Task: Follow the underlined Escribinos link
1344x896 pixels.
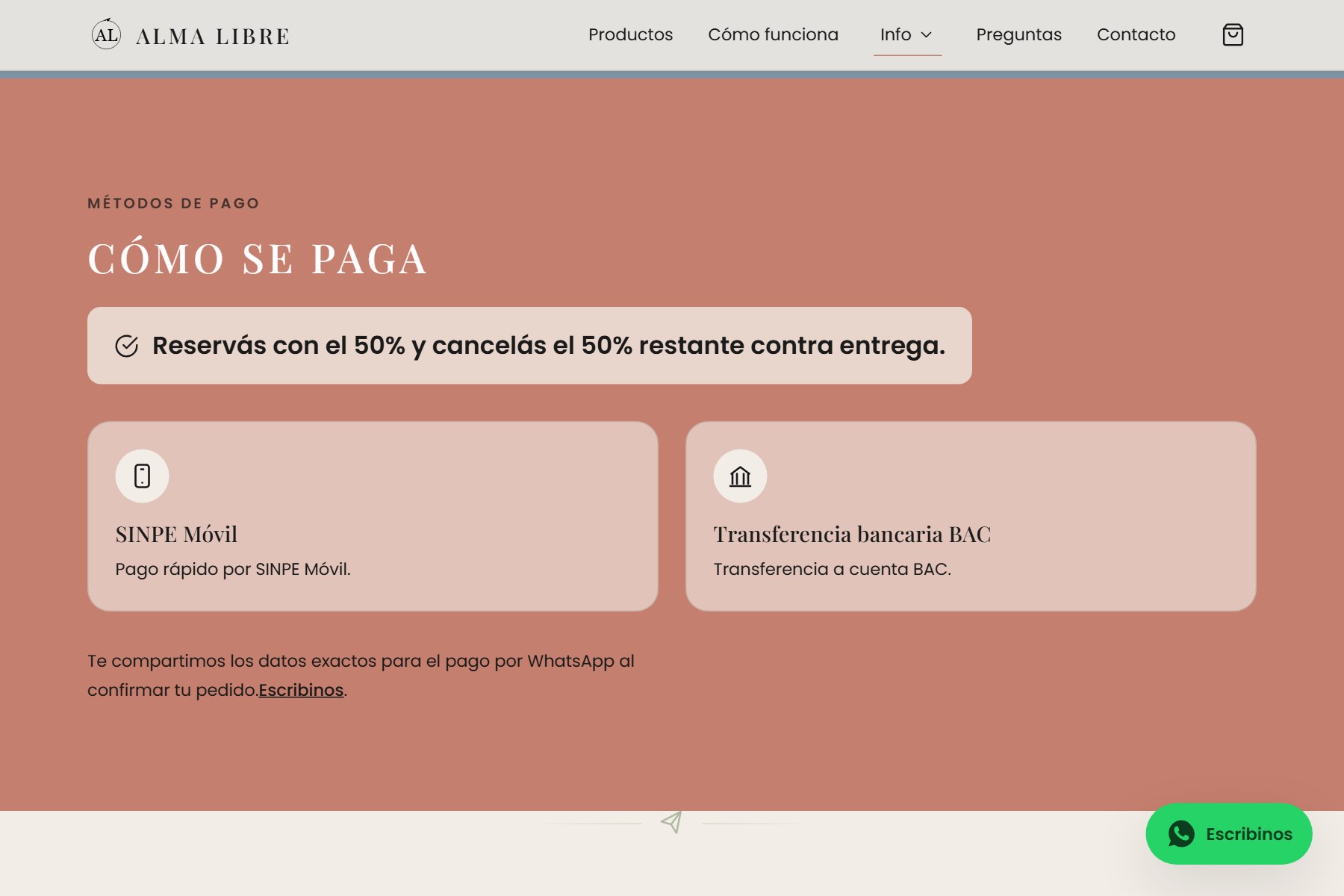Action: (301, 690)
